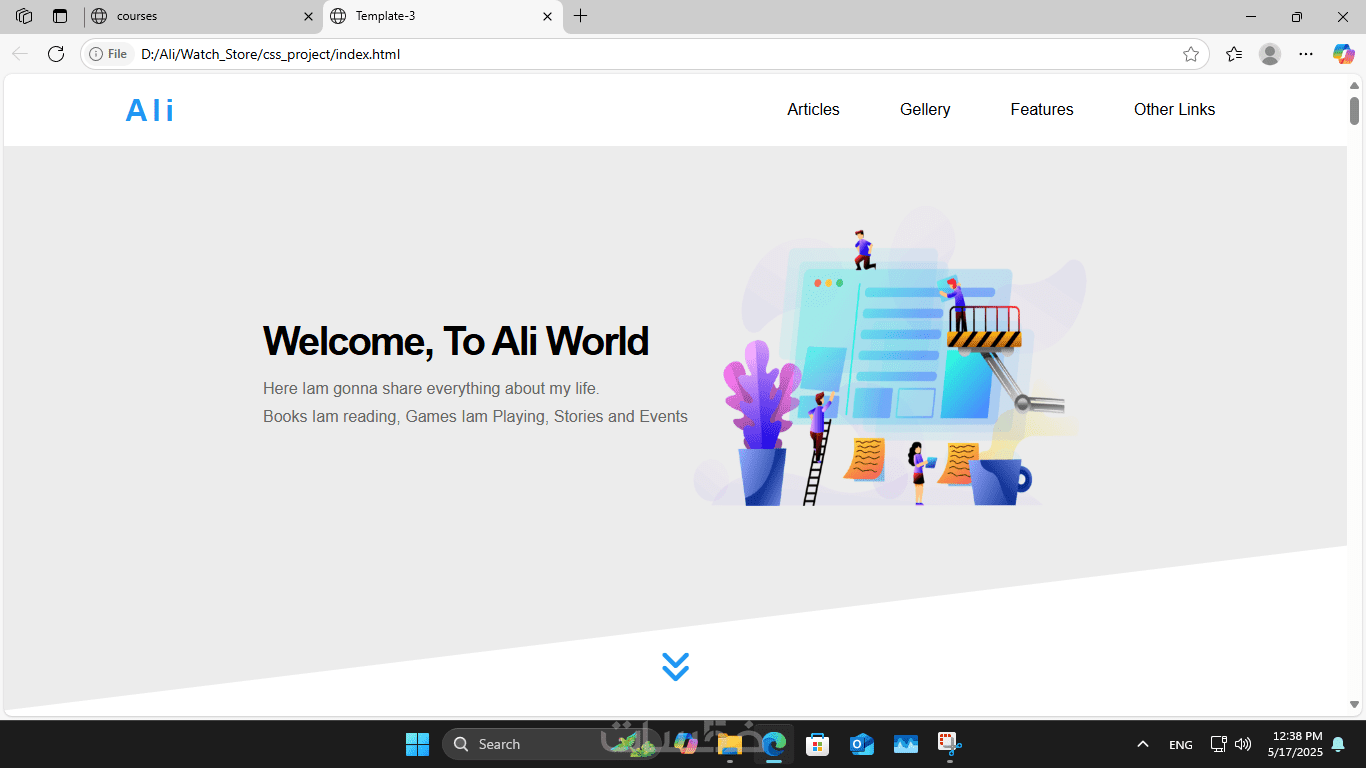Image resolution: width=1366 pixels, height=768 pixels.
Task: Open the Edge workspaces icon
Action: pyautogui.click(x=24, y=16)
